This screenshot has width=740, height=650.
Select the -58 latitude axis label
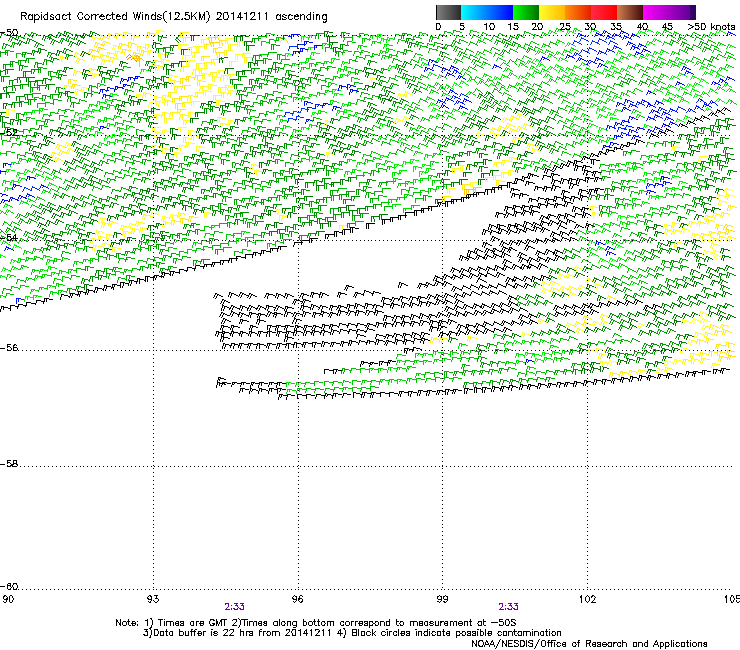(x=9, y=464)
